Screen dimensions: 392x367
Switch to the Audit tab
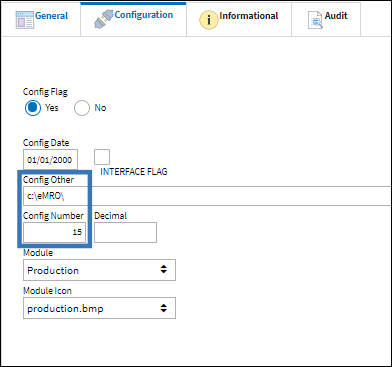(326, 19)
